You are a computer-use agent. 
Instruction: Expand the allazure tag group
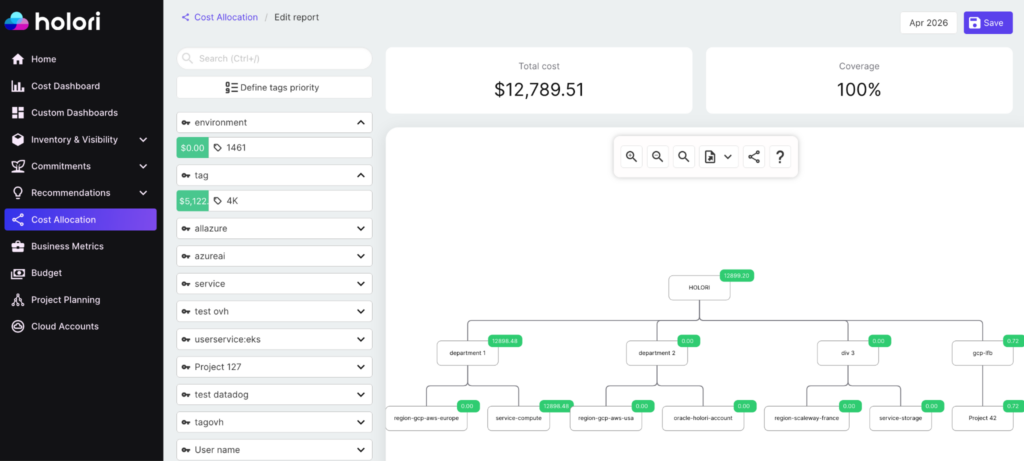click(x=360, y=229)
